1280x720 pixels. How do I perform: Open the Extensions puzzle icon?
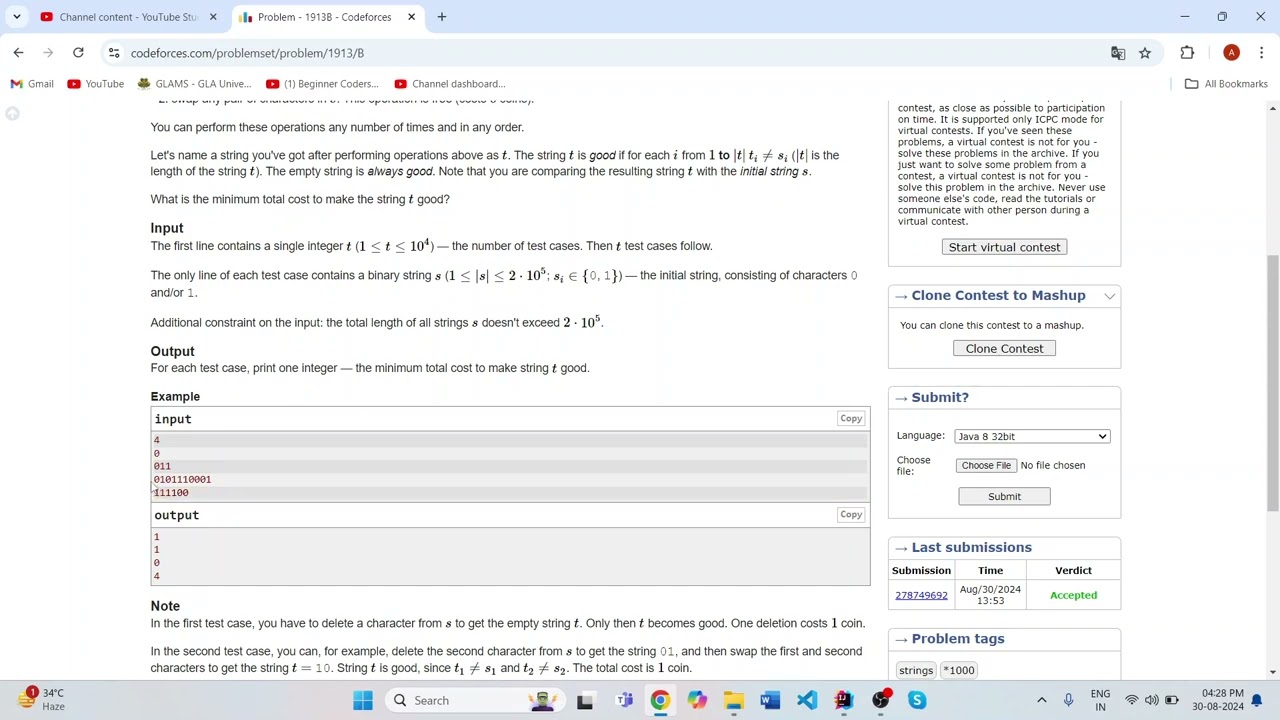click(x=1187, y=53)
